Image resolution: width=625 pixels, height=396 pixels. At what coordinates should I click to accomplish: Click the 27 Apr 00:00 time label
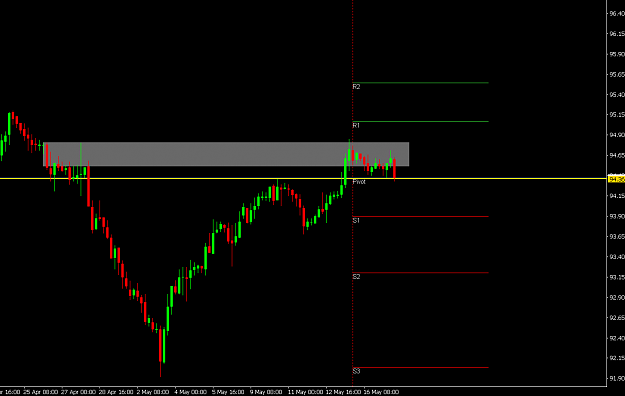tap(78, 392)
